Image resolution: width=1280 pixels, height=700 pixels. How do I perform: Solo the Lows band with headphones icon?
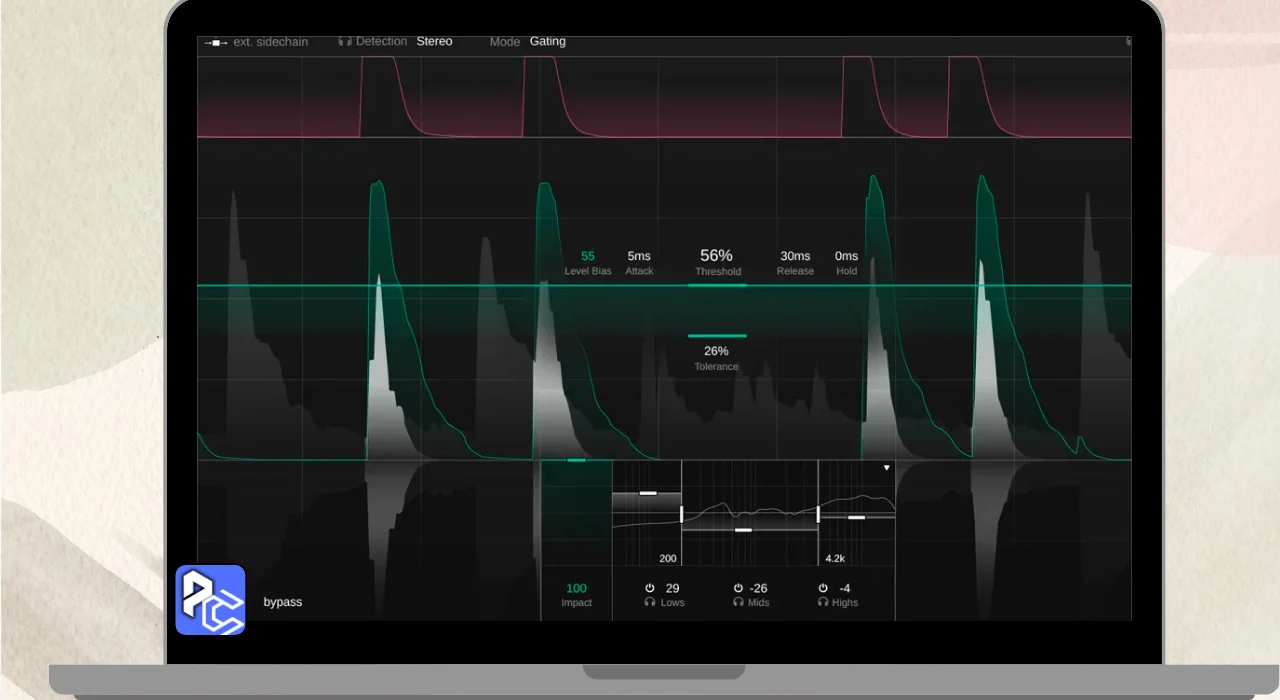(649, 603)
